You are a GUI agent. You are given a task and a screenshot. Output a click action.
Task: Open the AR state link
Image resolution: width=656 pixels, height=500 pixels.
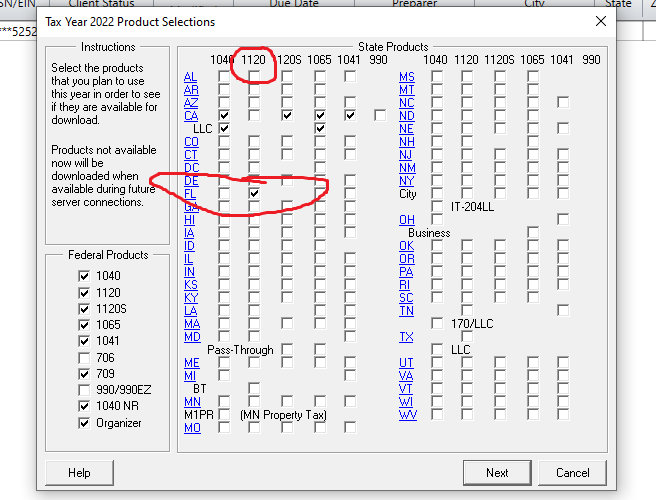coord(191,90)
